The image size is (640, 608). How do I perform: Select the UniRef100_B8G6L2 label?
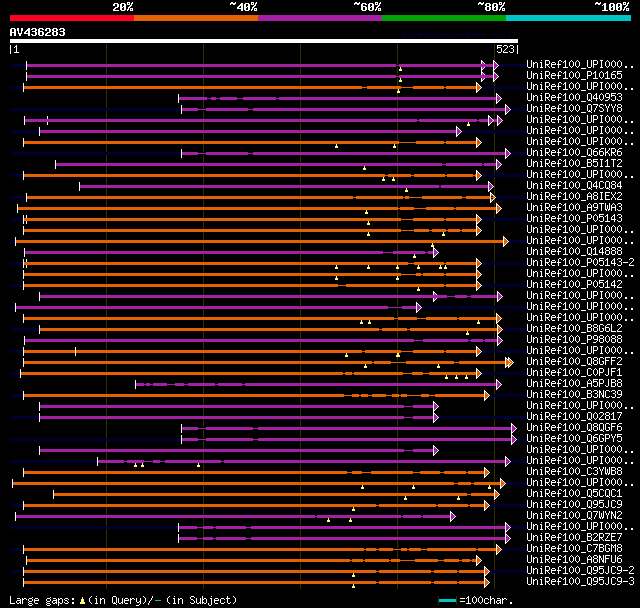pos(574,329)
